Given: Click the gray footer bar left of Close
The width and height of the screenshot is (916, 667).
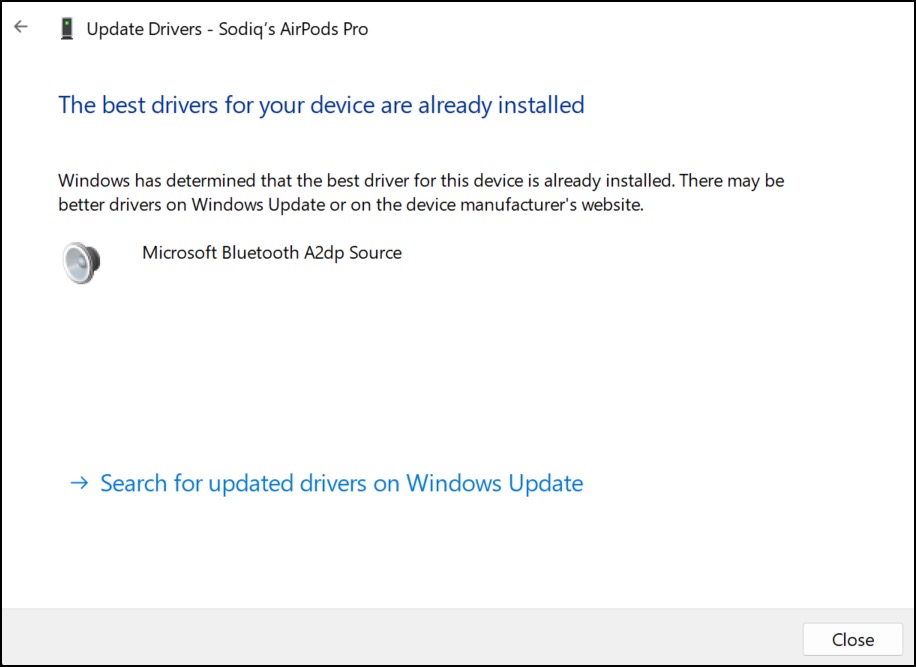Looking at the screenshot, I should pos(400,637).
